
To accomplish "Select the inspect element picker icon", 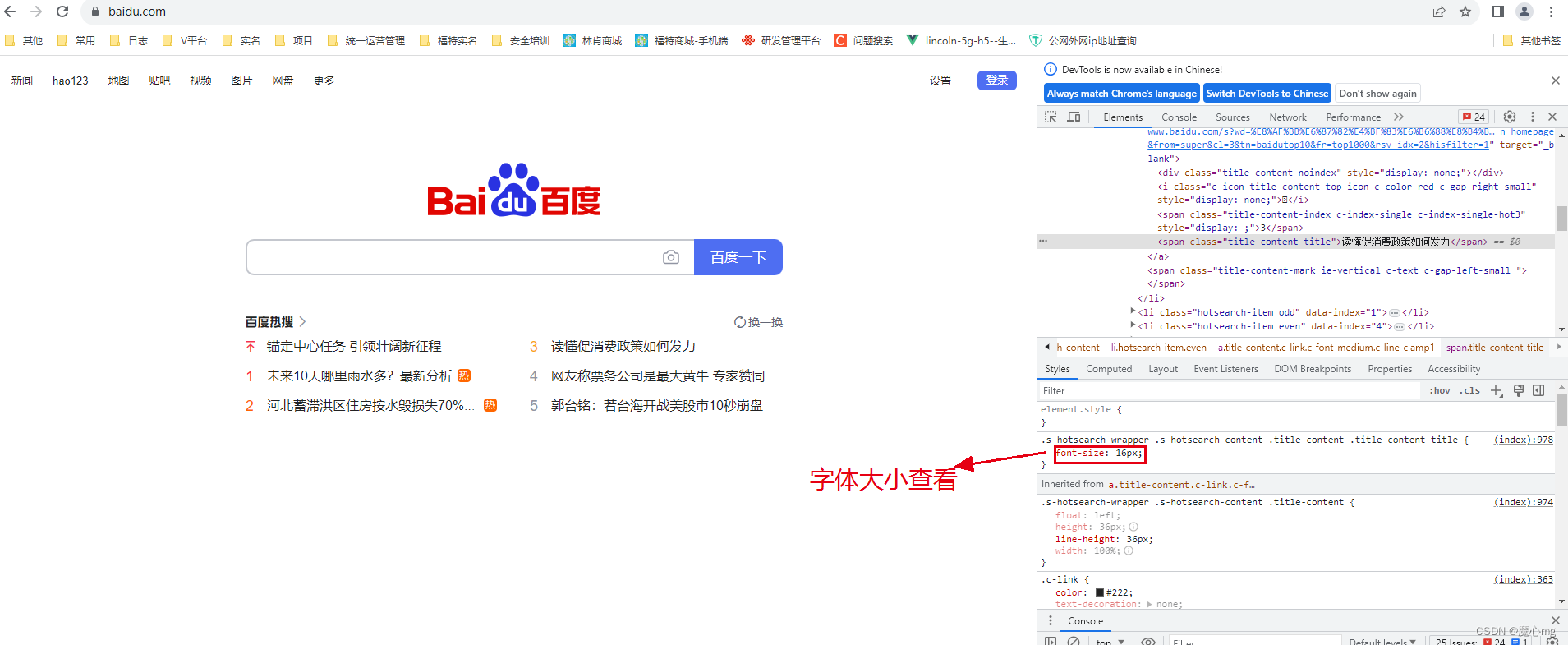I will [1051, 117].
